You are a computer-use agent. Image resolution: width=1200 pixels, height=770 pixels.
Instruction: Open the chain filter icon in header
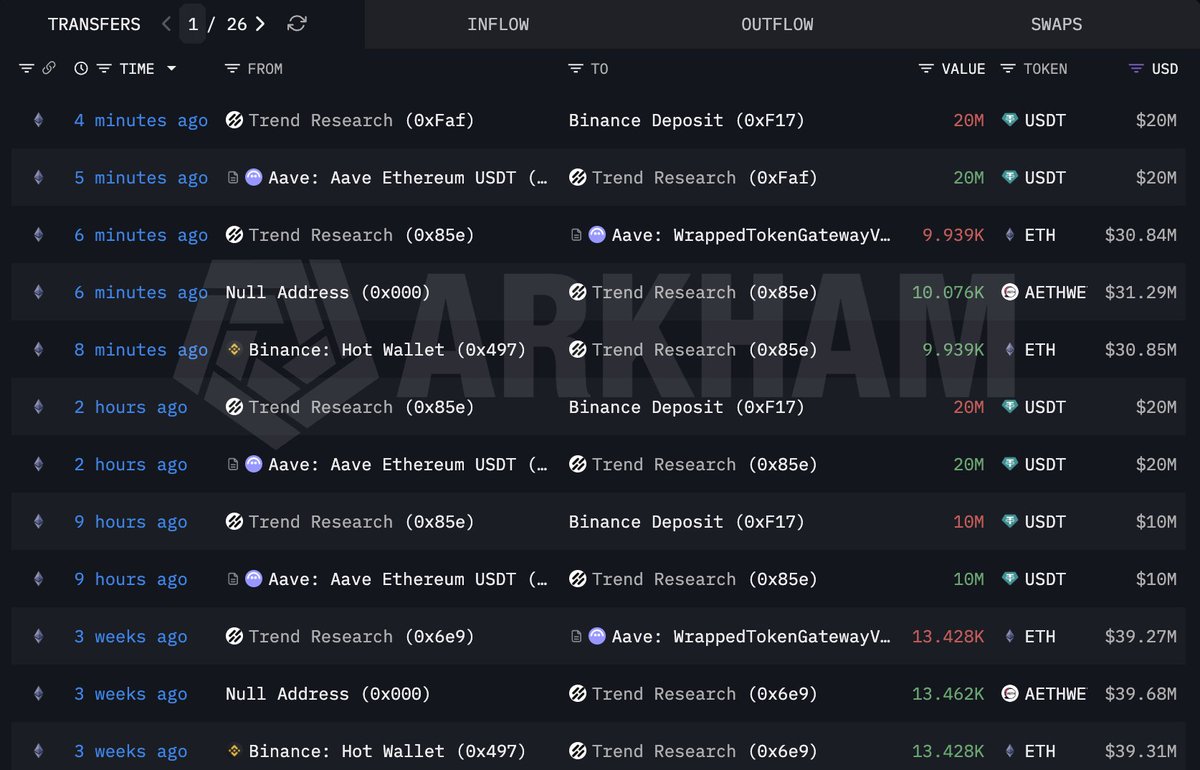pyautogui.click(x=27, y=68)
